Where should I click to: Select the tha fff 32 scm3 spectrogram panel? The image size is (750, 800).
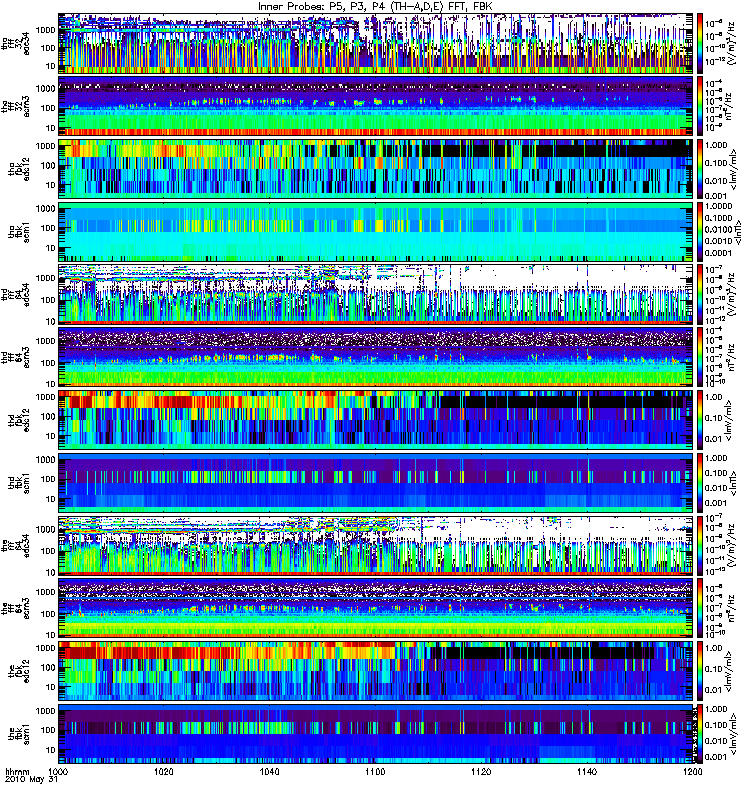coord(376,106)
